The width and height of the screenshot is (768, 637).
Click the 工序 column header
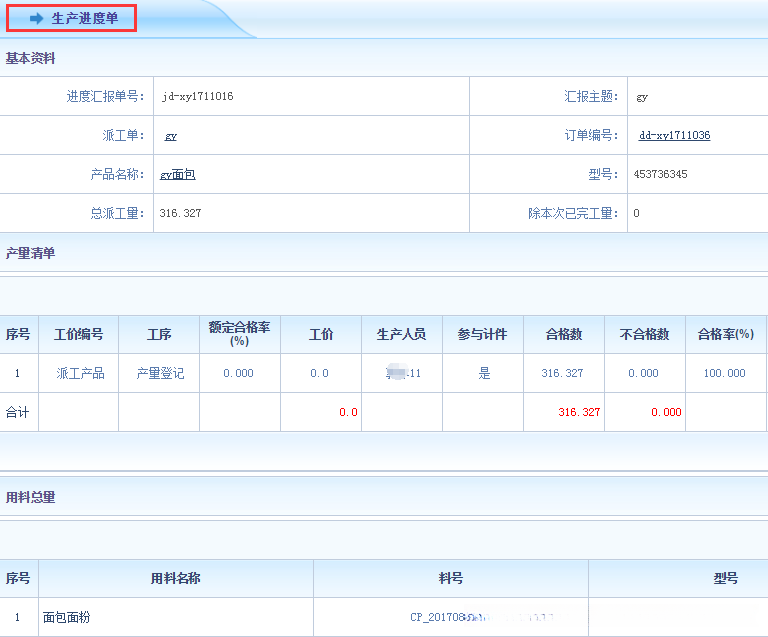159,334
